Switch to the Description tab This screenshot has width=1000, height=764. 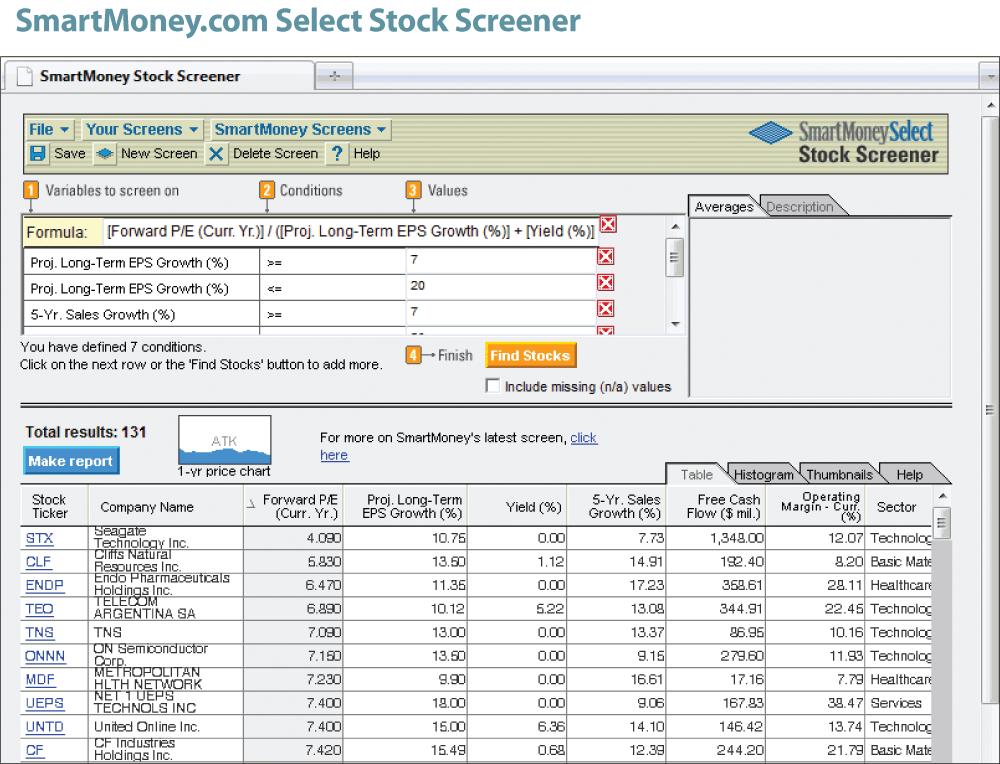(x=800, y=207)
